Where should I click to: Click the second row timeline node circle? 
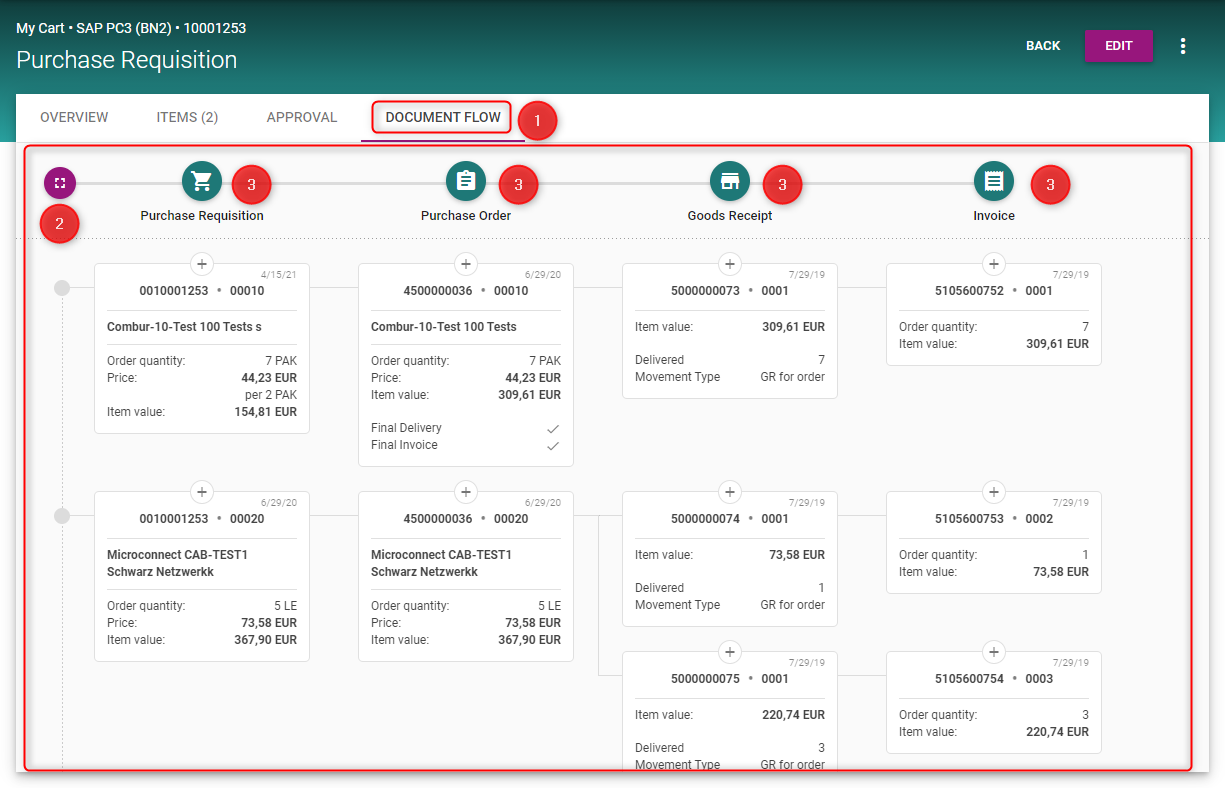coord(62,516)
